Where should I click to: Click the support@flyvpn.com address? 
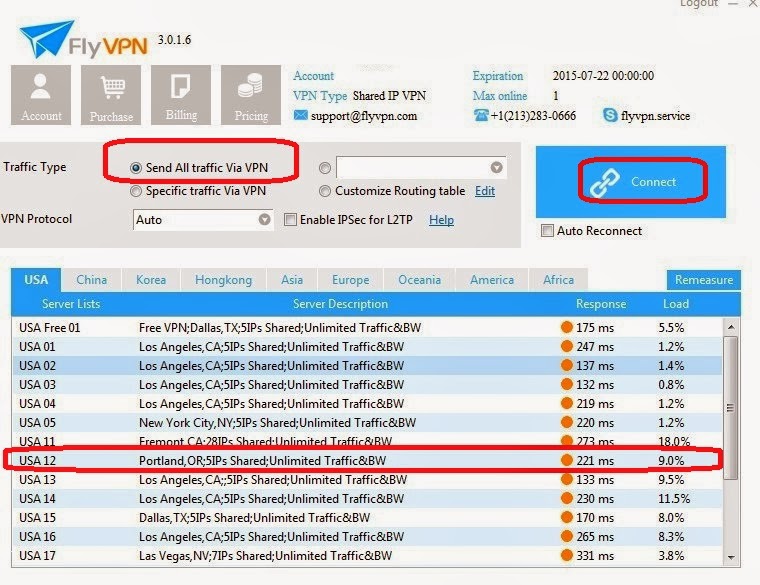tap(364, 116)
